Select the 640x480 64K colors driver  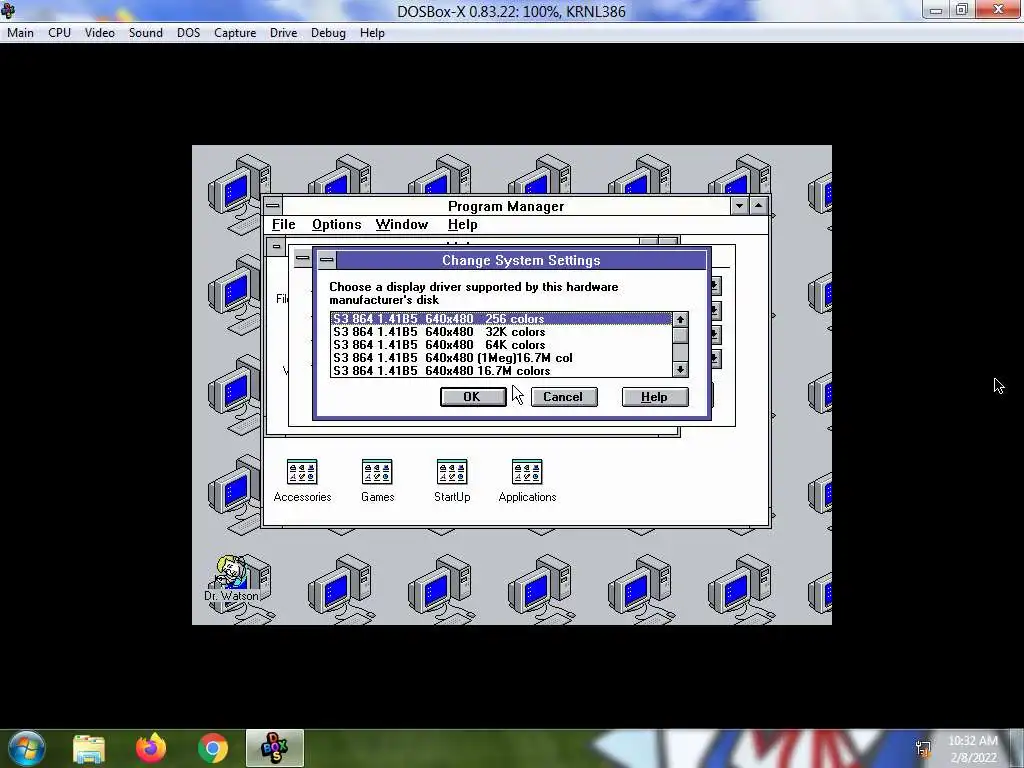click(x=501, y=345)
